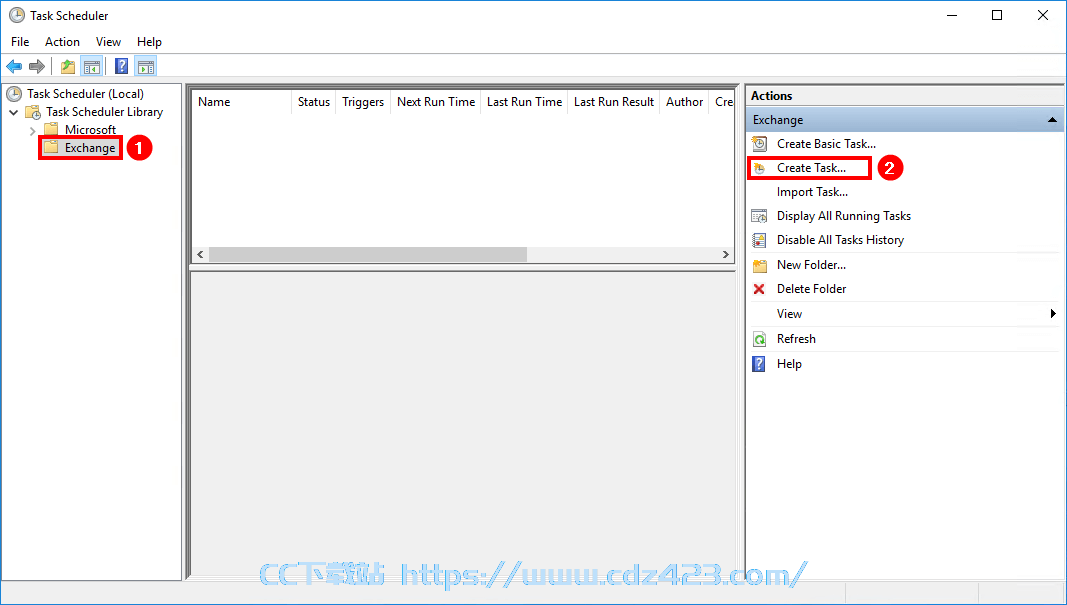The width and height of the screenshot is (1067, 605).
Task: Click Help label in Actions pane
Action: [x=789, y=364]
